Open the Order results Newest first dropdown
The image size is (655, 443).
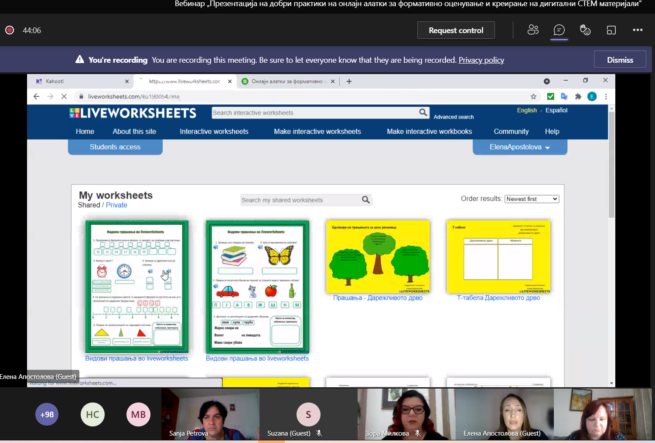531,199
